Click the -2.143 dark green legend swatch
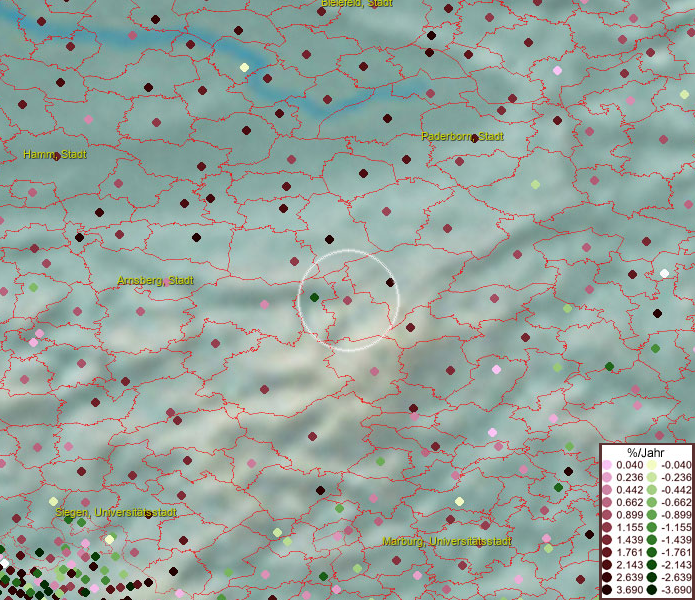This screenshot has height=600, width=695. (x=652, y=565)
